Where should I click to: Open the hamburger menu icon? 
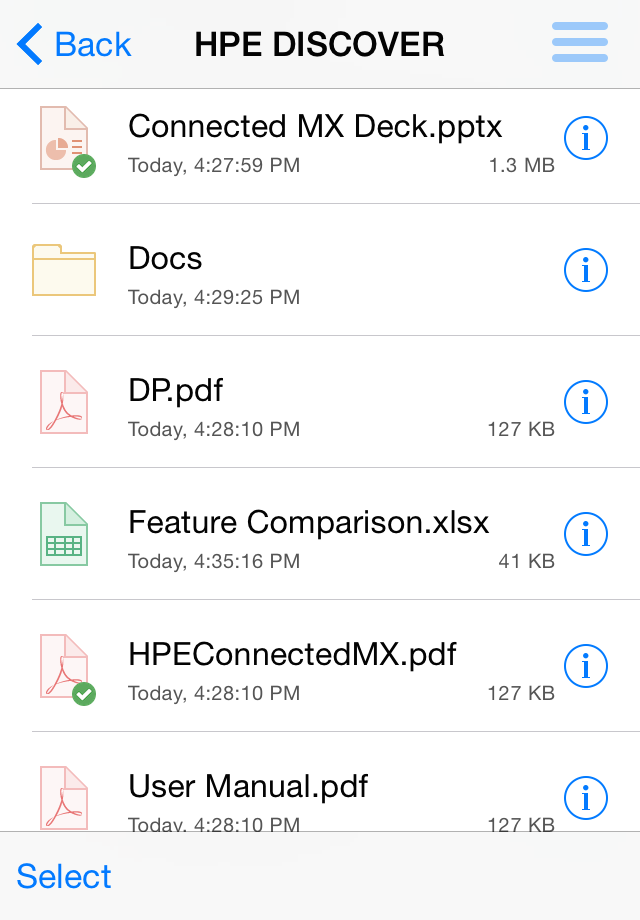click(580, 42)
